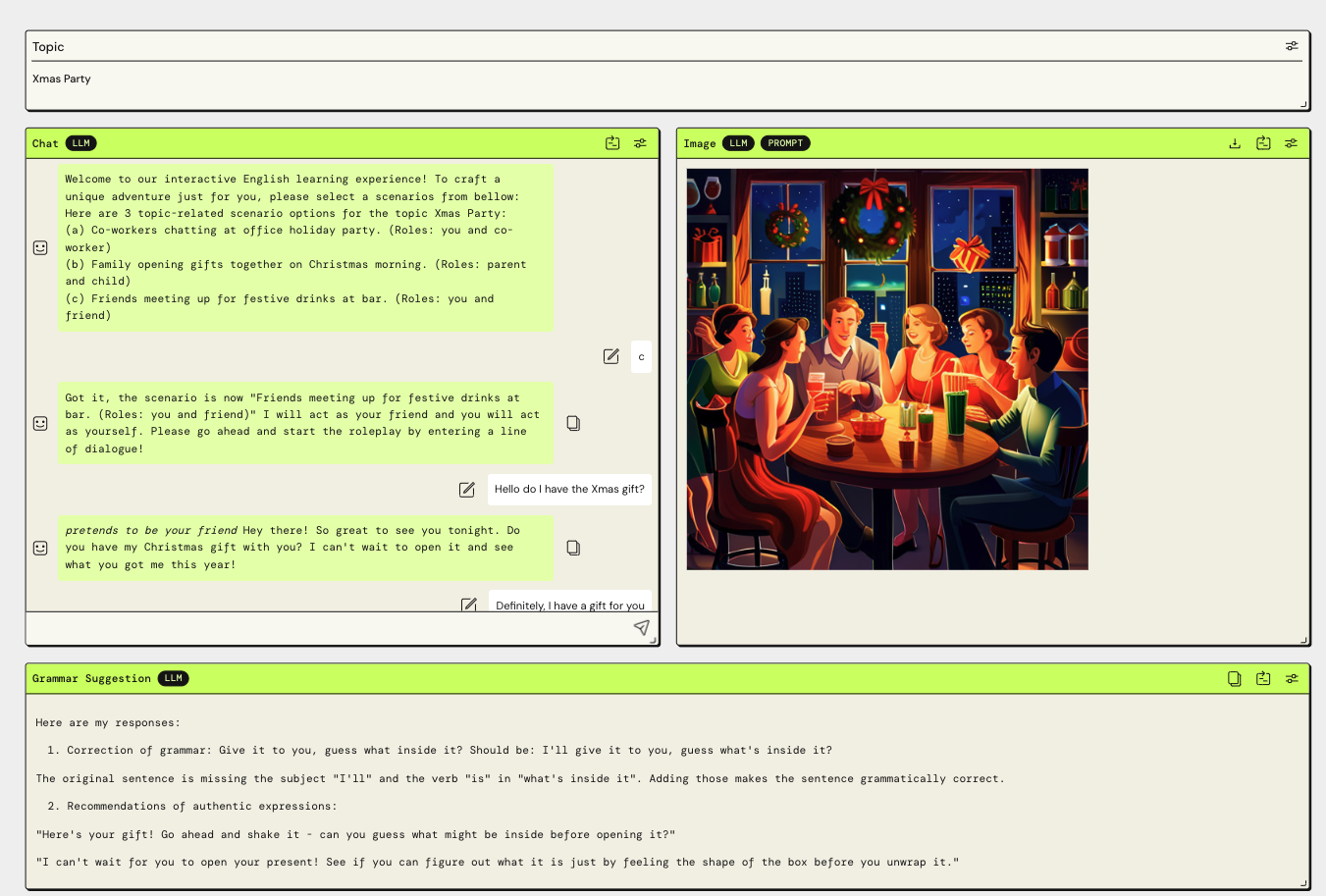Download the generated Xmas party image
The image size is (1326, 896).
pos(1235,143)
